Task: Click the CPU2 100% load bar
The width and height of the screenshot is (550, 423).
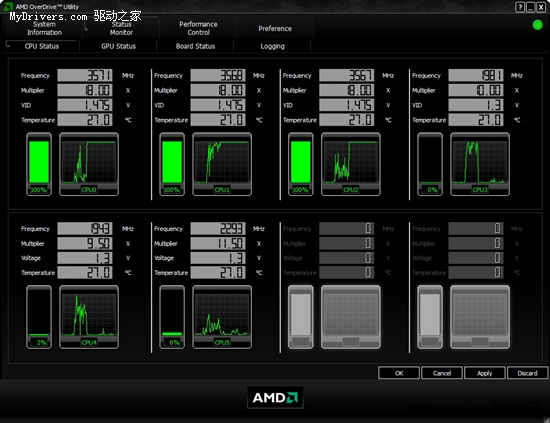Action: (301, 164)
